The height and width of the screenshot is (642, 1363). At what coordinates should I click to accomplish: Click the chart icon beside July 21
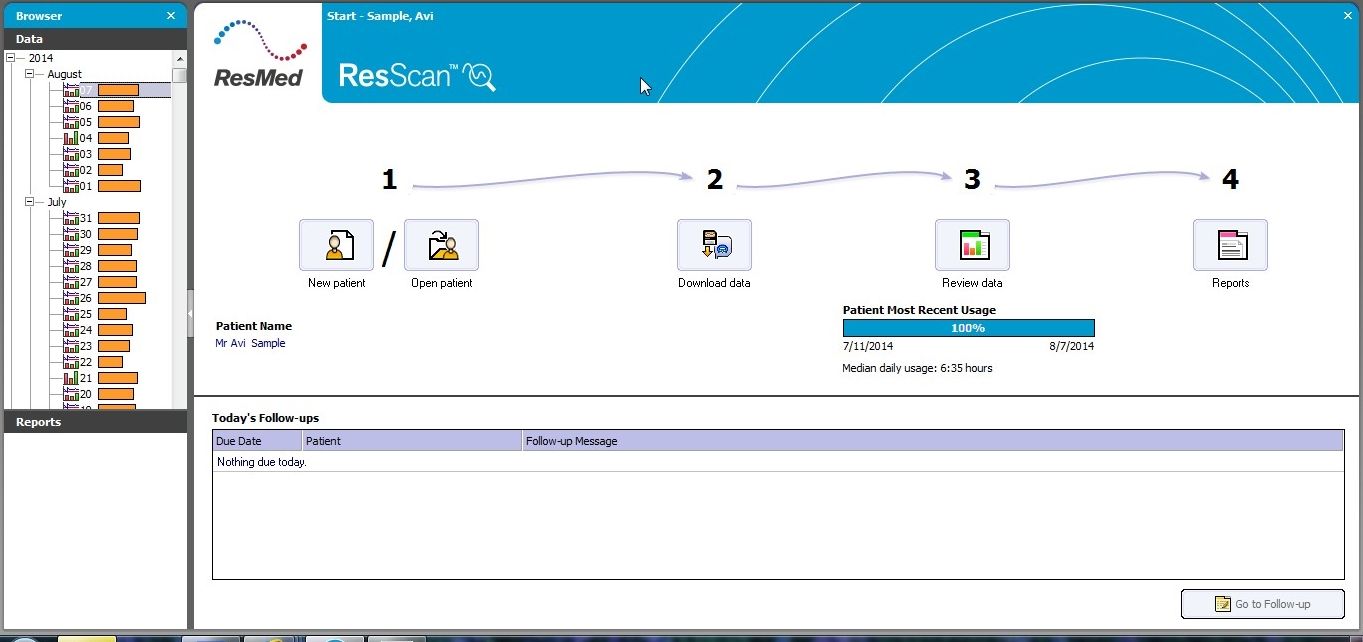tap(71, 378)
